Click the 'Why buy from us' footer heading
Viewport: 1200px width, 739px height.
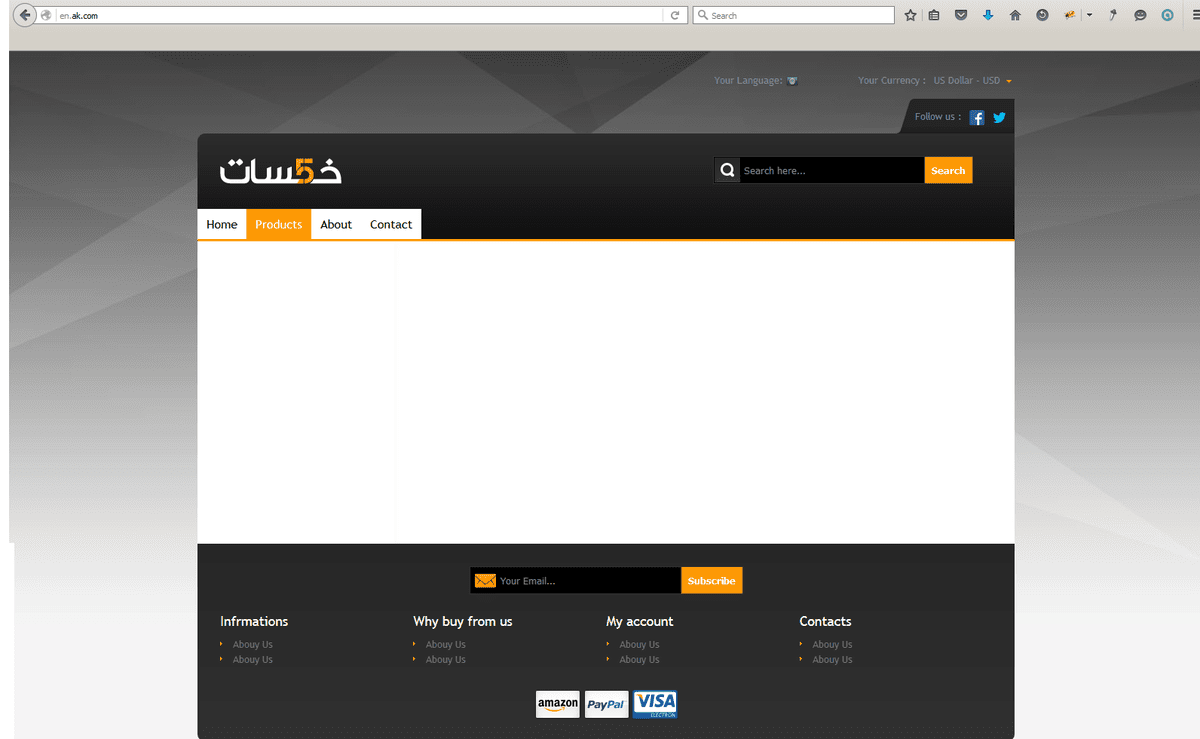pos(463,621)
